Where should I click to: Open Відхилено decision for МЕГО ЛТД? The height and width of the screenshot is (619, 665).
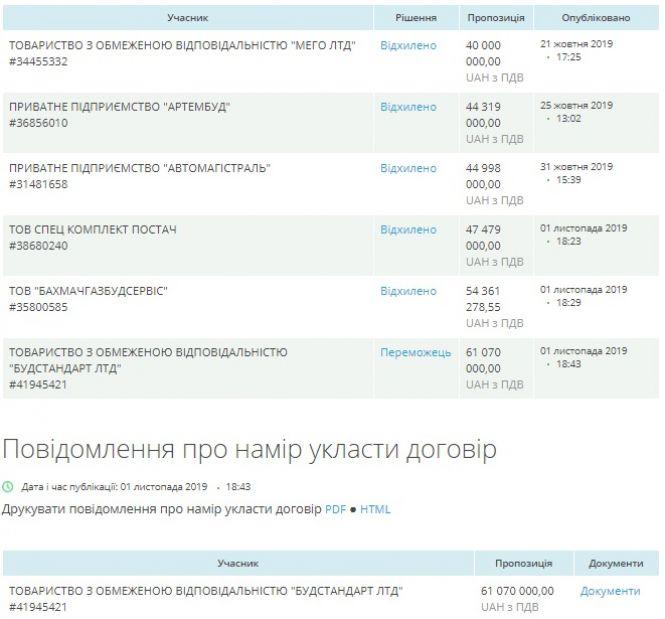[408, 45]
